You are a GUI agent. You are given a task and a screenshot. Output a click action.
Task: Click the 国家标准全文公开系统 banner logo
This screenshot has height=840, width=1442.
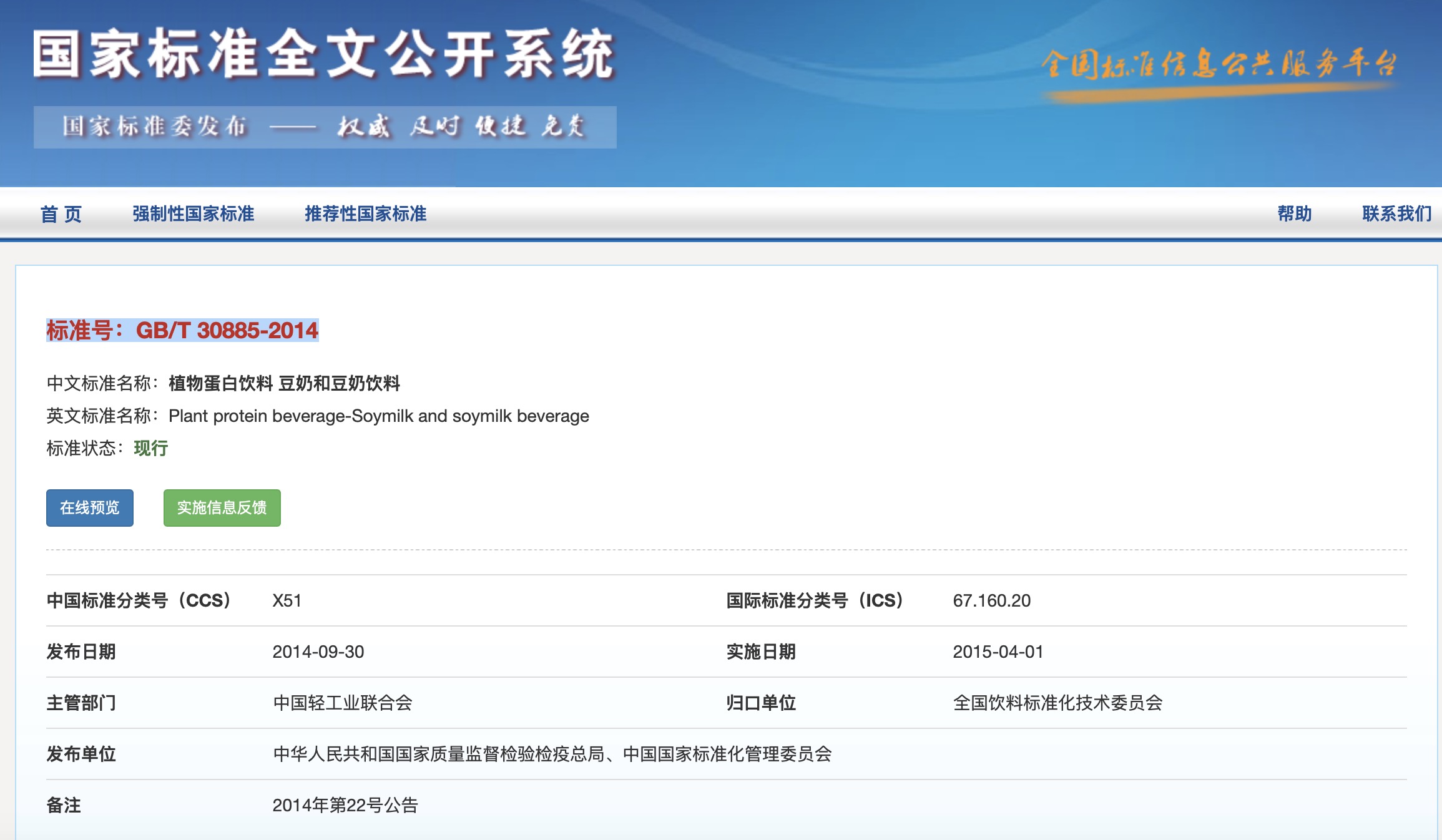(325, 53)
